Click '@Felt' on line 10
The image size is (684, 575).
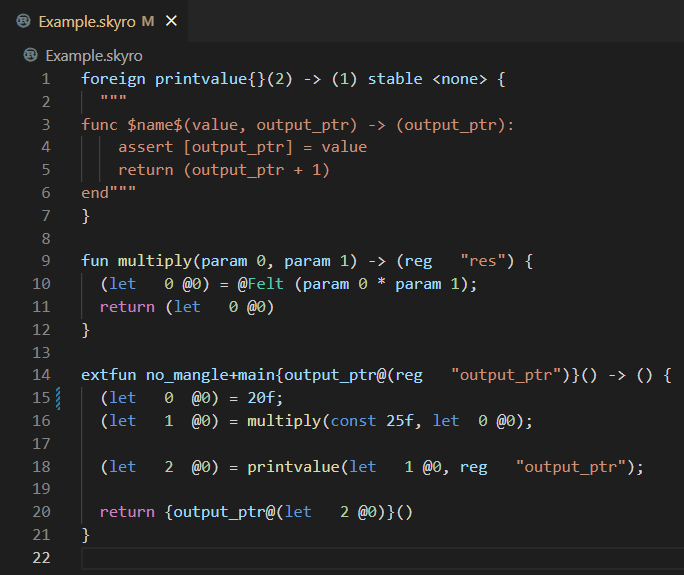pyautogui.click(x=260, y=284)
